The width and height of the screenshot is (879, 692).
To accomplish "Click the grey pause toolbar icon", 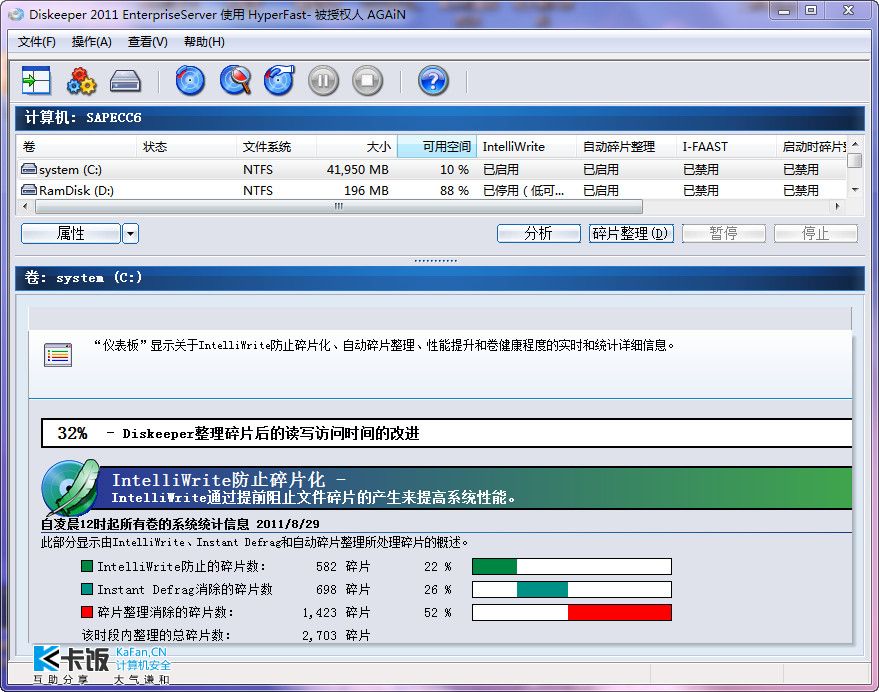I will coord(323,80).
